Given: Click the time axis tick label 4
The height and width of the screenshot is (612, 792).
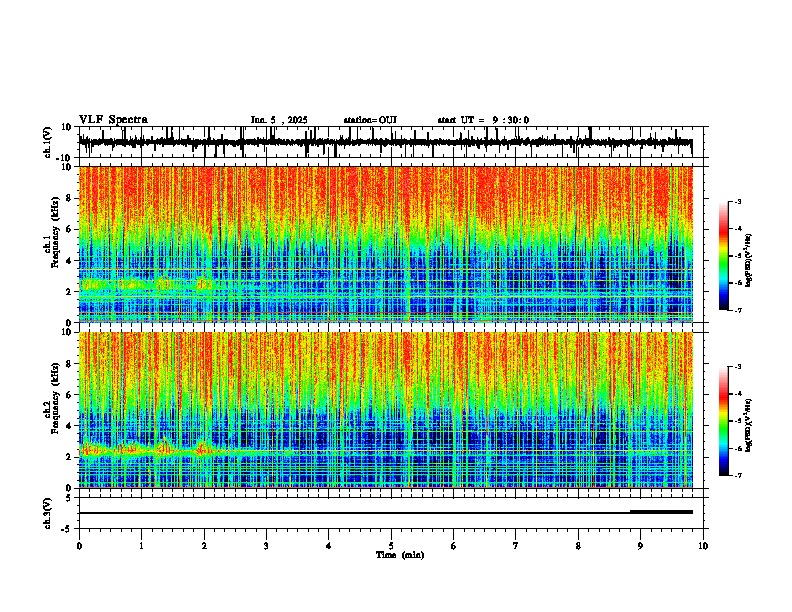Looking at the screenshot, I should [329, 546].
